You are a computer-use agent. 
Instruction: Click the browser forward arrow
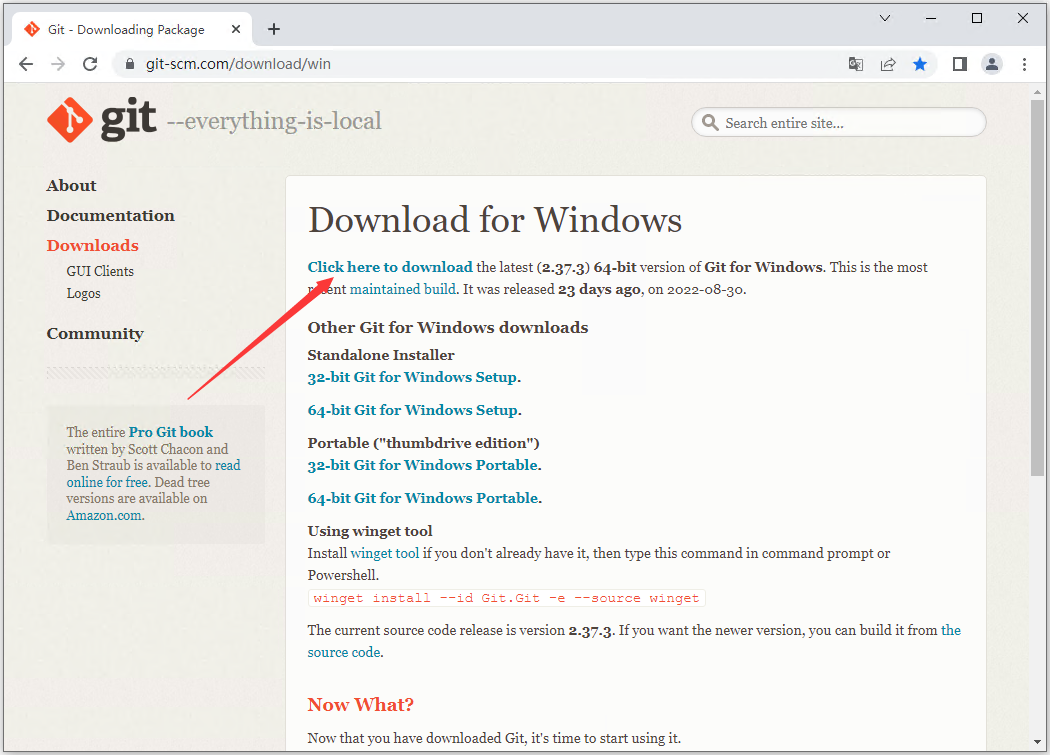click(58, 64)
